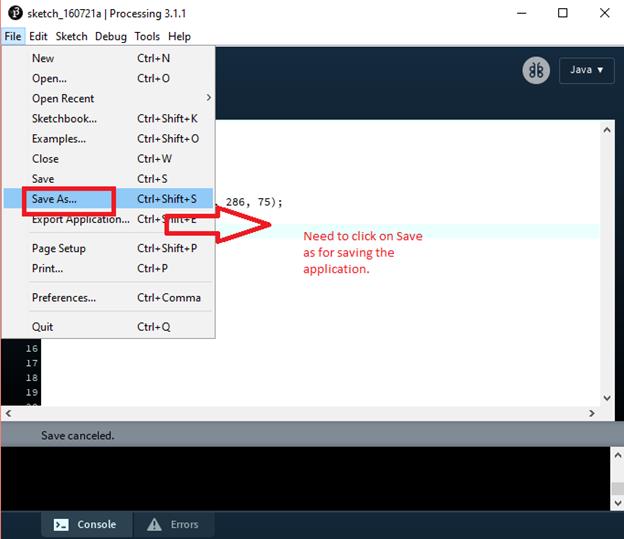Click Sketchbook... menu entry
The height and width of the screenshot is (539, 624).
108,119
